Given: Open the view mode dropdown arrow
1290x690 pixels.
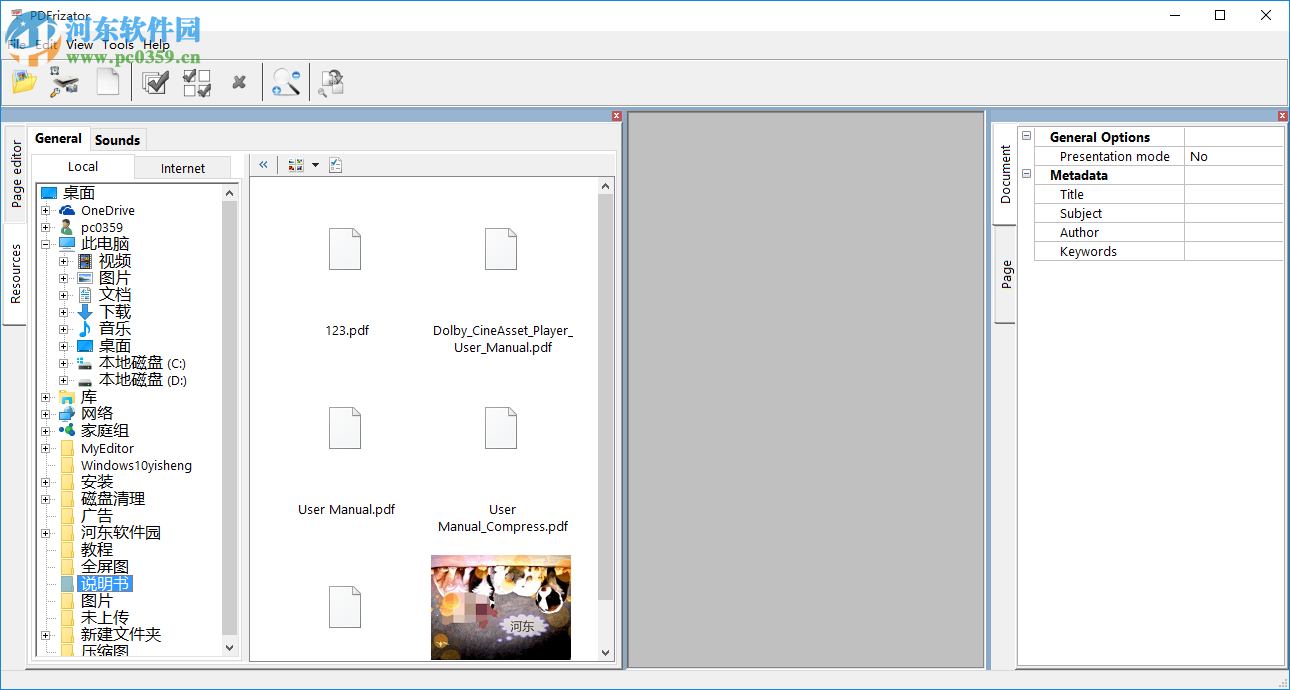Looking at the screenshot, I should pyautogui.click(x=315, y=165).
